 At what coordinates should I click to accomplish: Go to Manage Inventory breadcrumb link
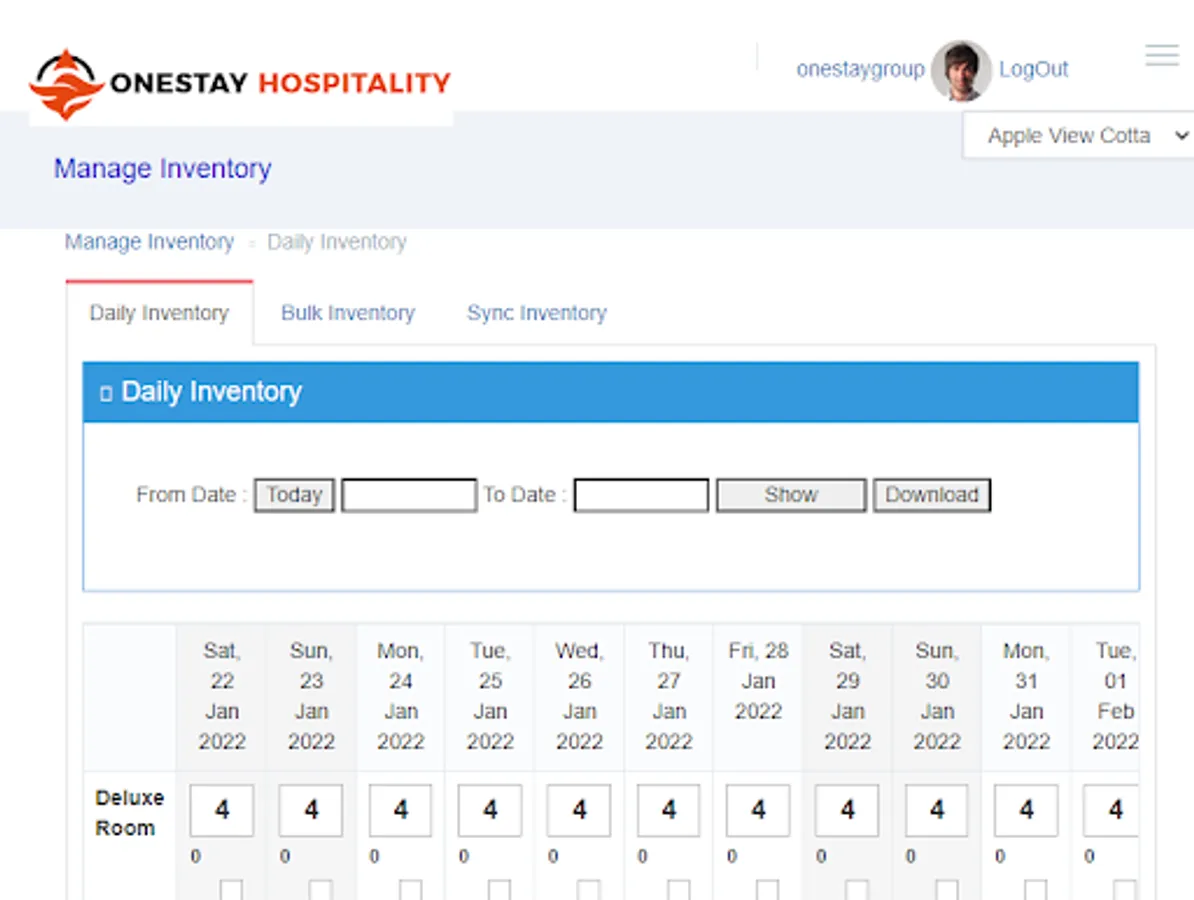(149, 242)
